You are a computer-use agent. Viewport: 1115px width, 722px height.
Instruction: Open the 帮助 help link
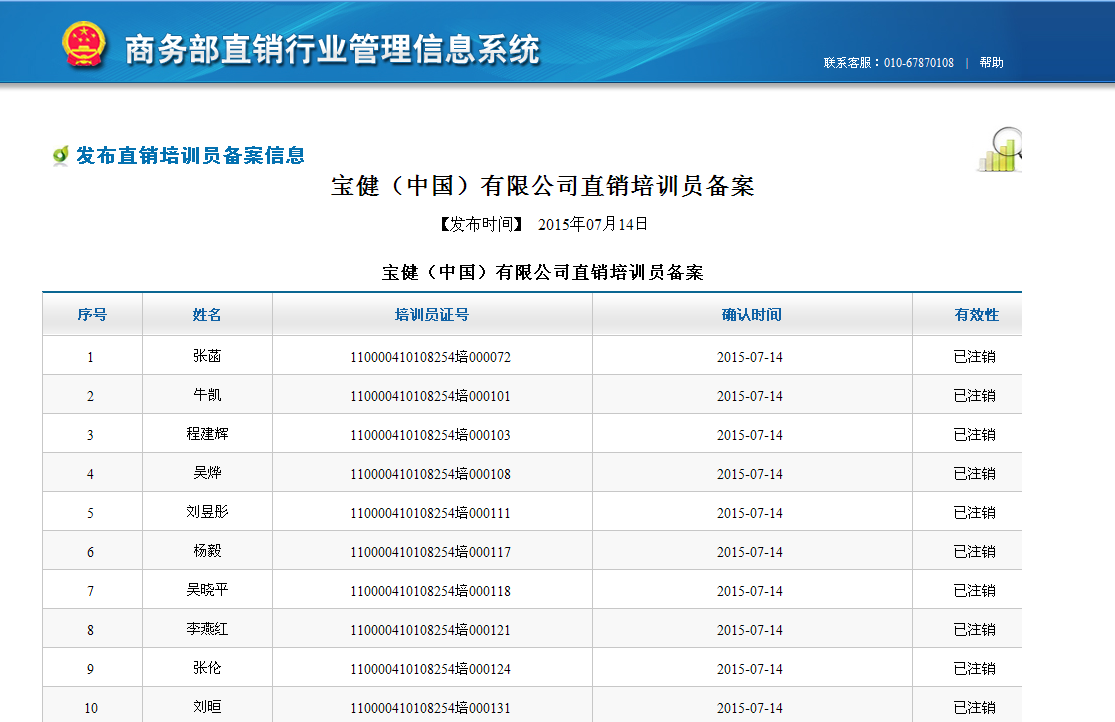991,62
